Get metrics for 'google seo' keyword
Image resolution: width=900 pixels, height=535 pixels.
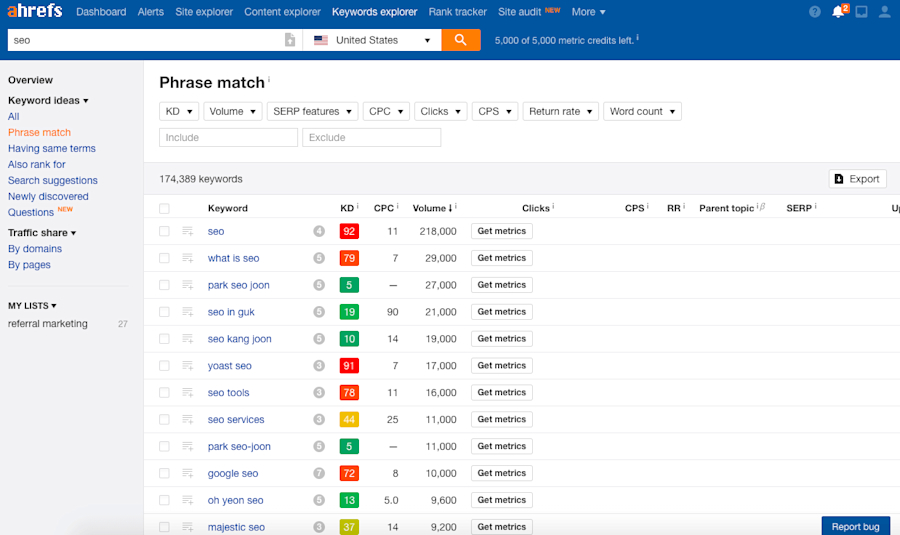tap(501, 473)
